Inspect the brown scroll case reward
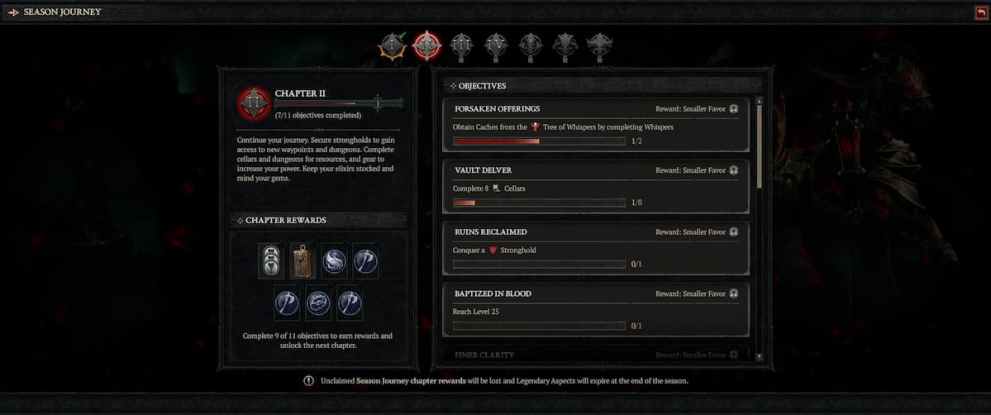991x415 pixels. [302, 261]
